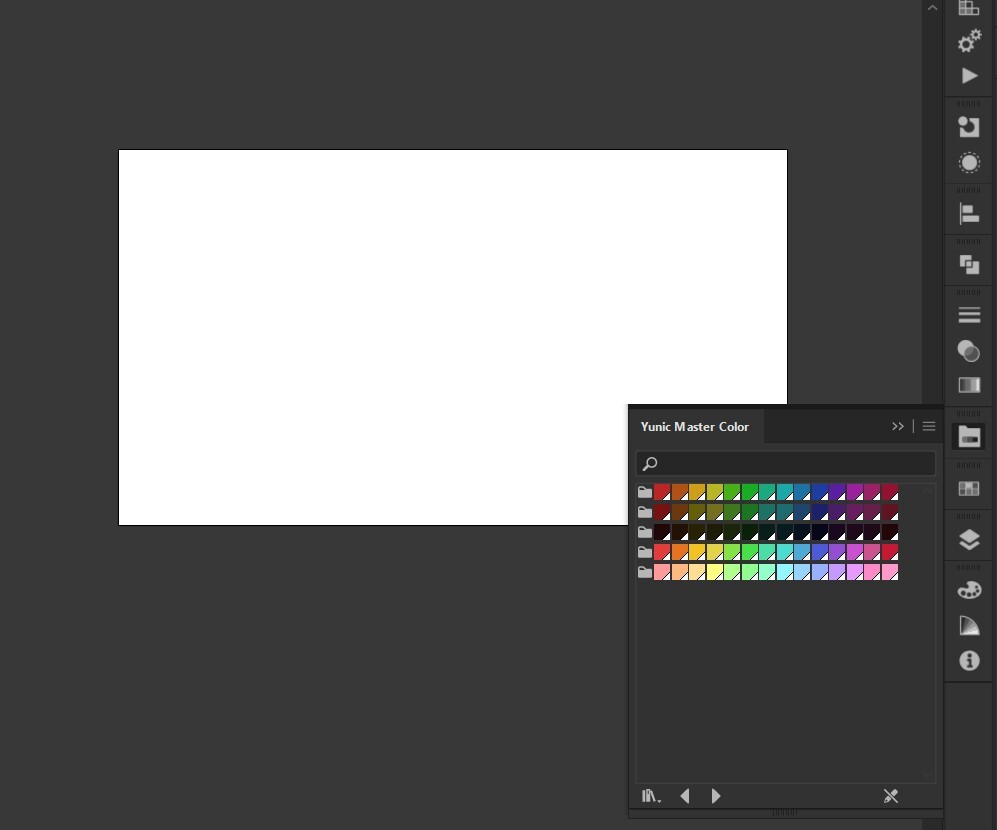
Task: Select the second (dark tones) color group folder
Action: (x=645, y=512)
